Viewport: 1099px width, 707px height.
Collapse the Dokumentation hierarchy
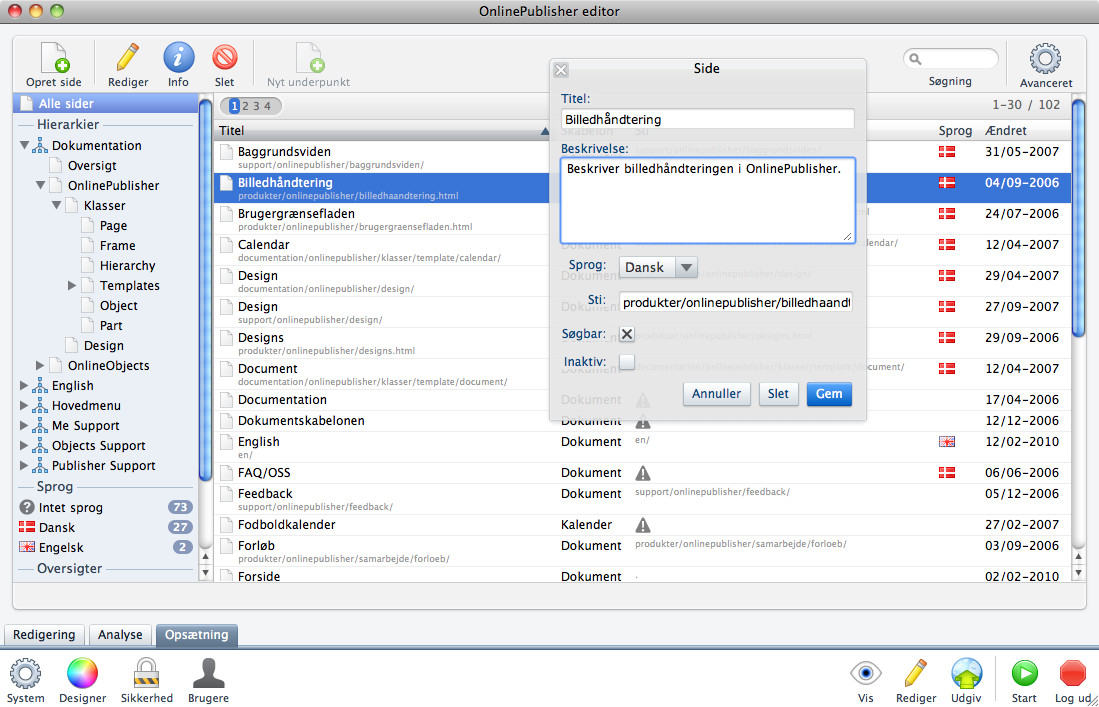24,146
